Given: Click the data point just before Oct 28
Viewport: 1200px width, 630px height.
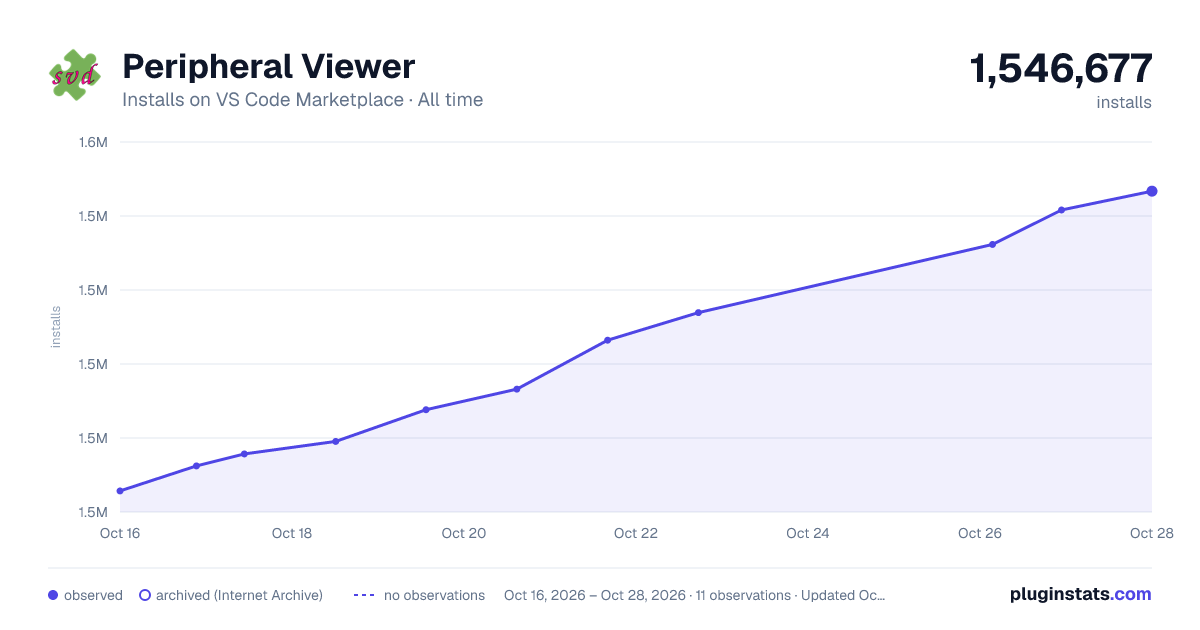Looking at the screenshot, I should pos(1061,210).
